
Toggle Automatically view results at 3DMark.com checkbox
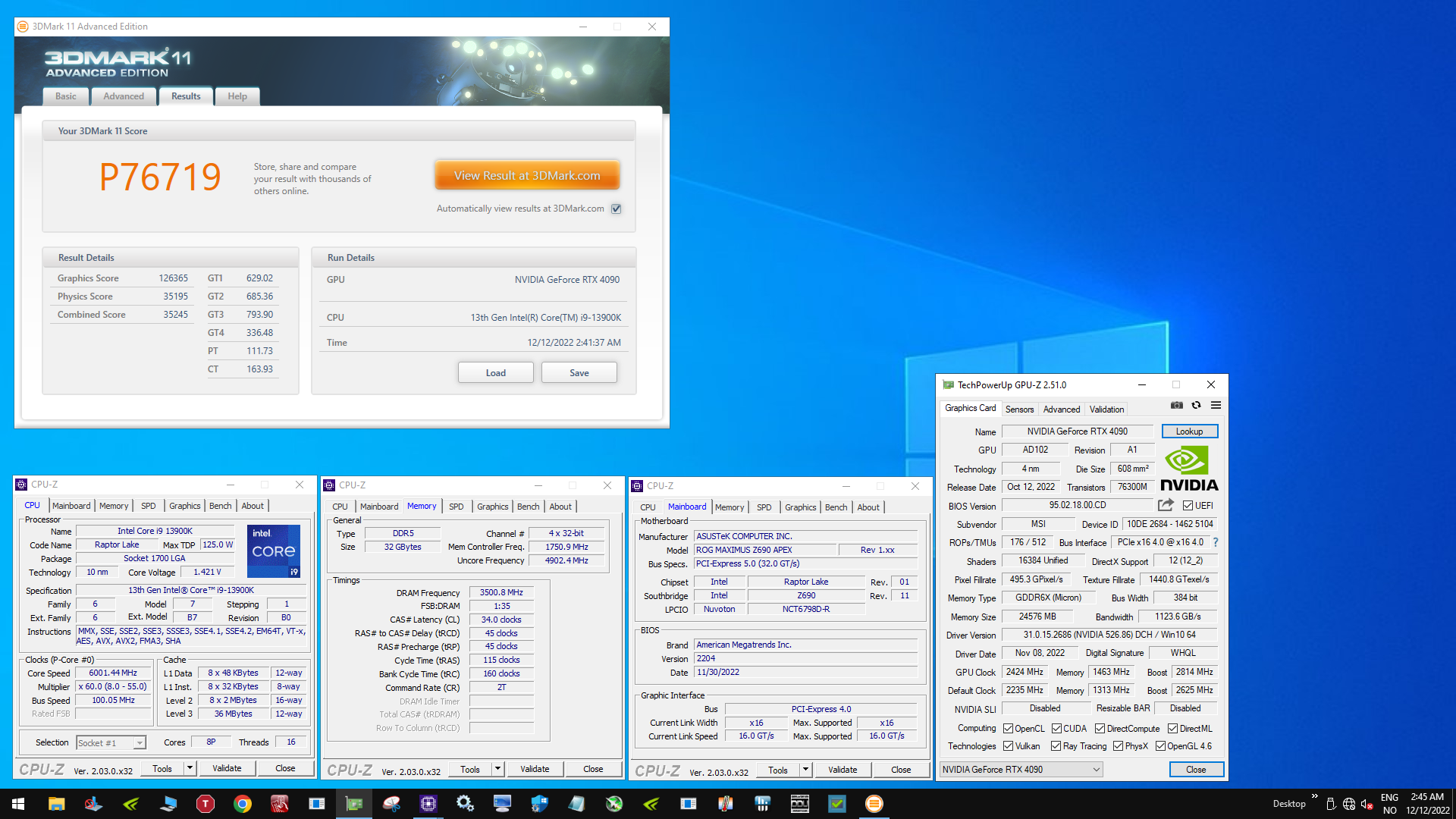(617, 209)
